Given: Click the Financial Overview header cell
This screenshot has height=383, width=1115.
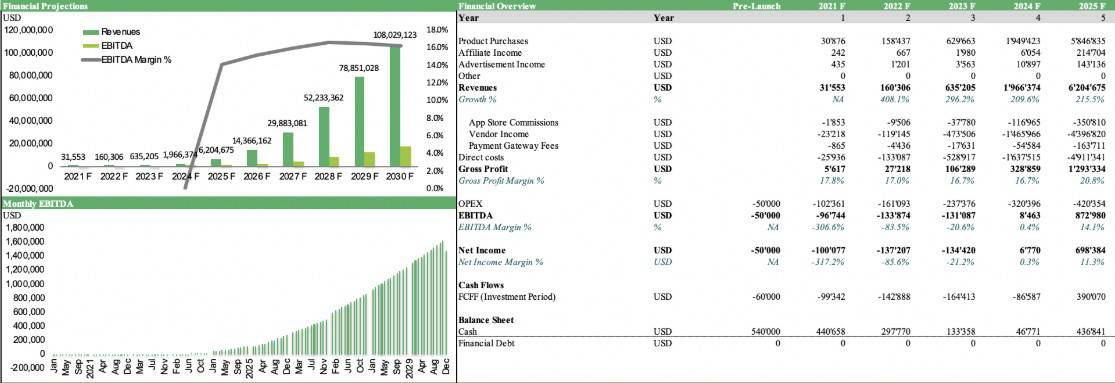Looking at the screenshot, I should point(497,6).
